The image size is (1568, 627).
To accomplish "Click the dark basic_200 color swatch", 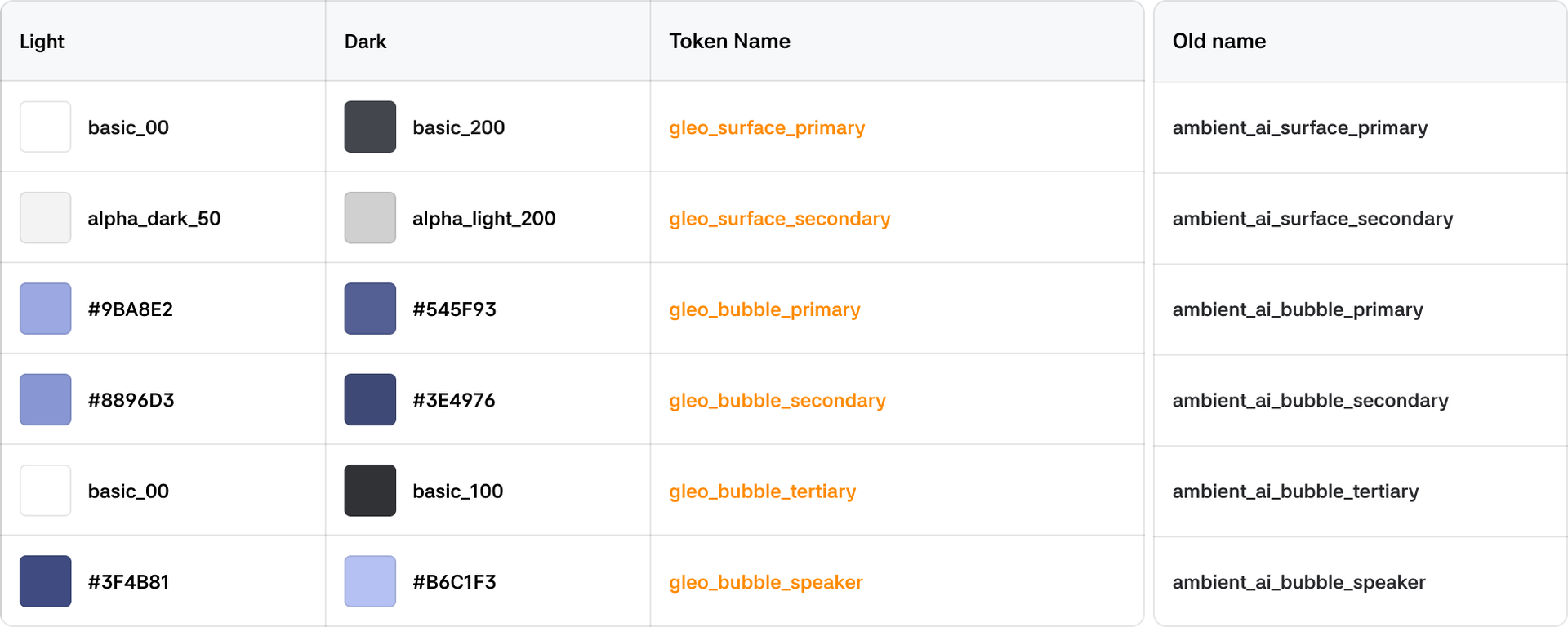I will [370, 127].
